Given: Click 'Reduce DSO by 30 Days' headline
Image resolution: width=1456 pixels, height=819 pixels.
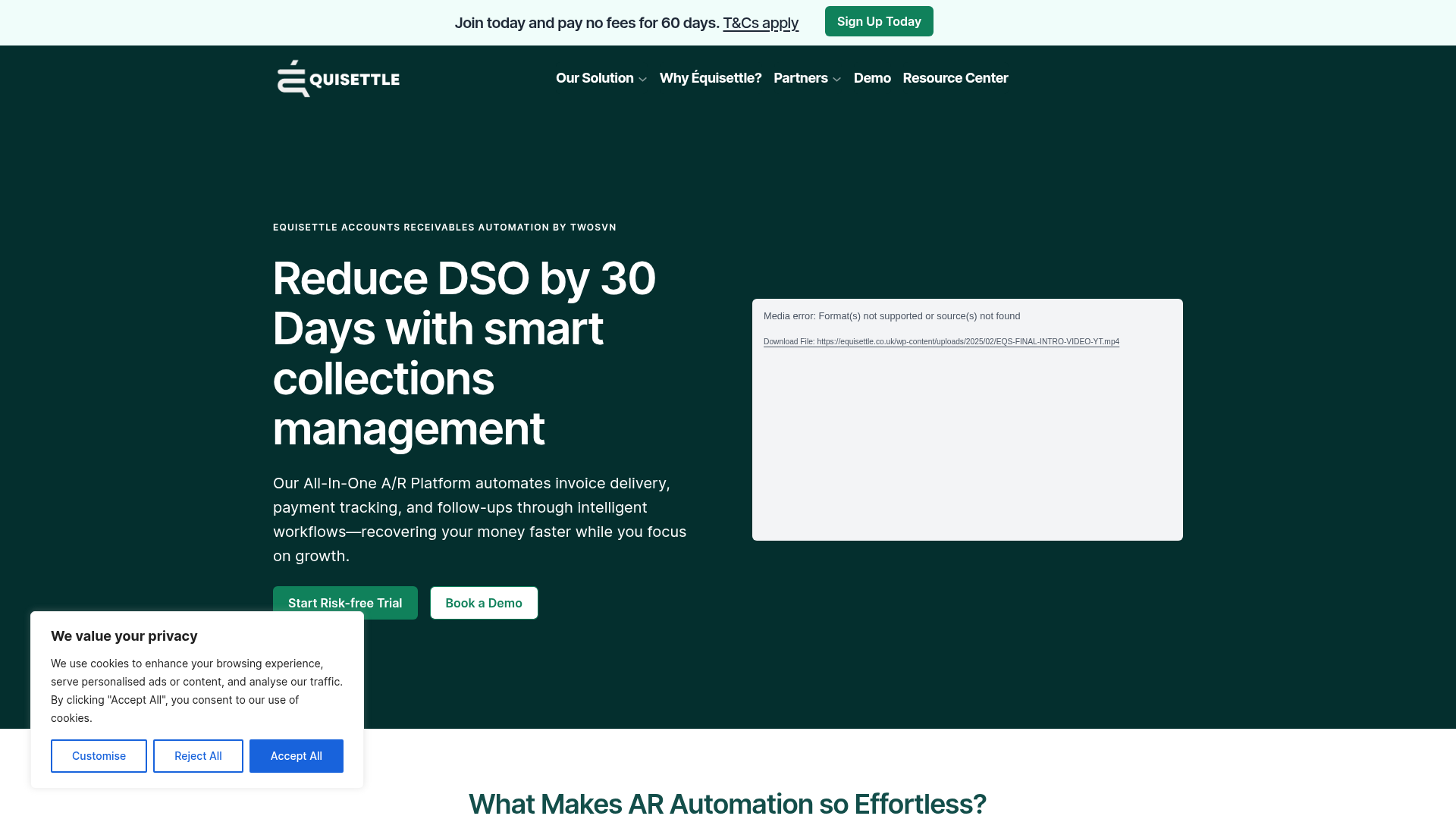Looking at the screenshot, I should coord(464,353).
